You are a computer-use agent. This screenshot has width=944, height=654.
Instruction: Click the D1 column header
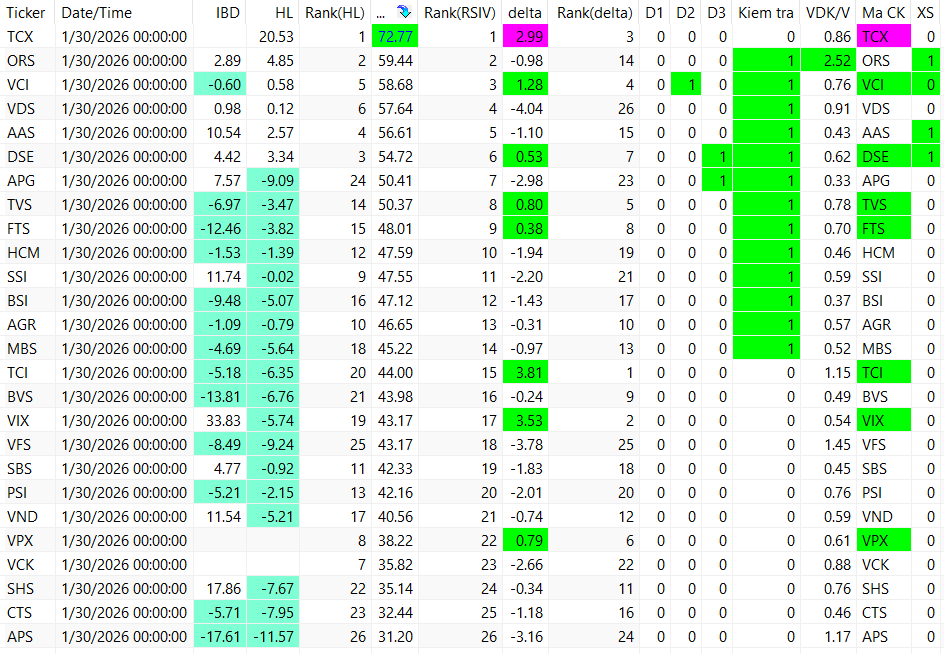[x=654, y=12]
